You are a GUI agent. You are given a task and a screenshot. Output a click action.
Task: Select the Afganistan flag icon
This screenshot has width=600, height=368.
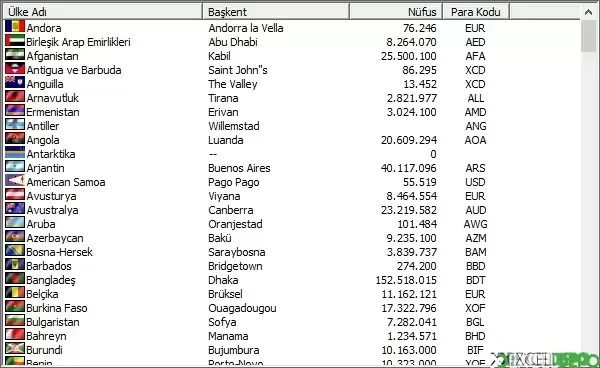click(15, 55)
